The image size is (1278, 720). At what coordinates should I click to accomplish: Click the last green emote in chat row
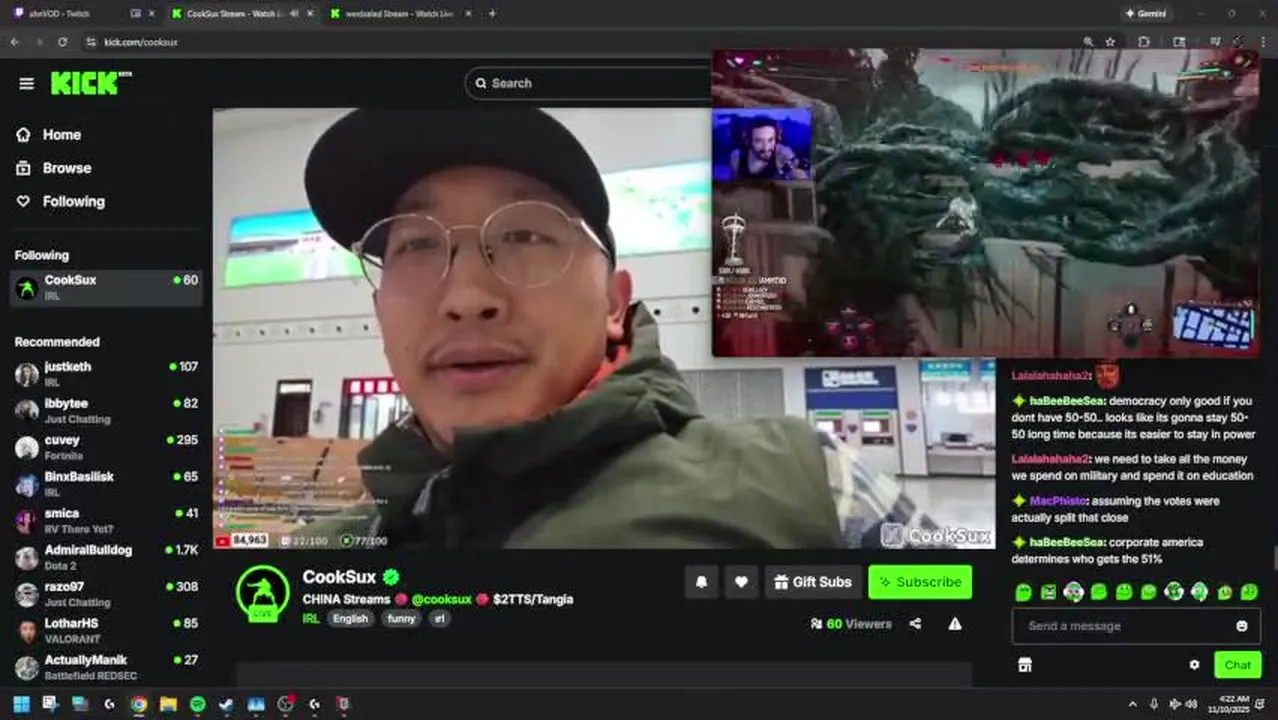[x=1249, y=592]
